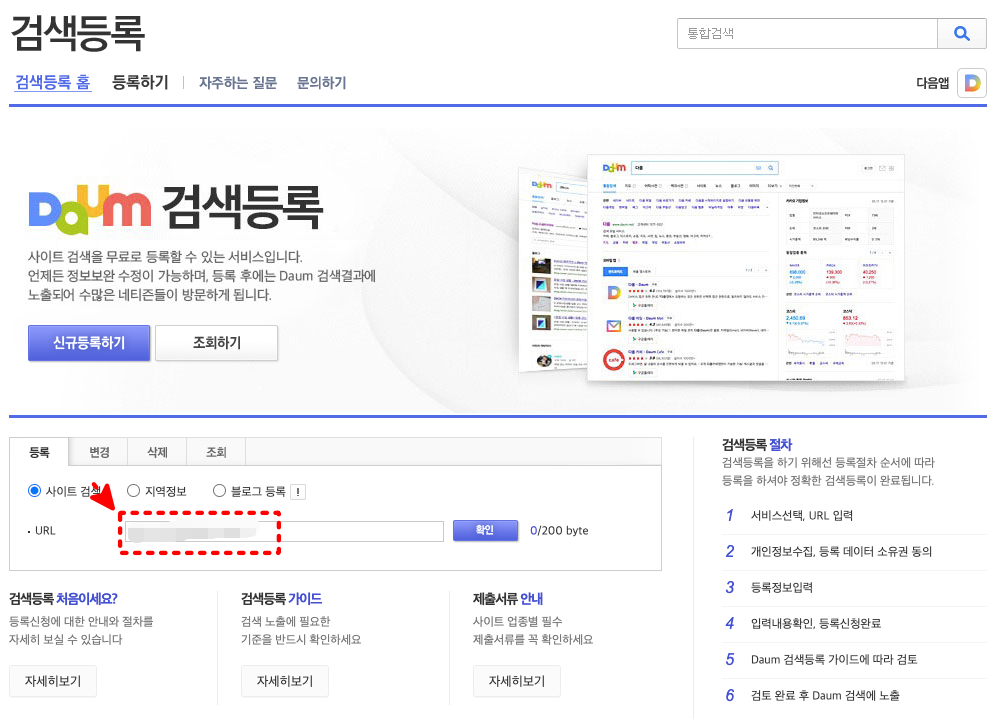Viewport: 995px width, 722px height.
Task: Click 조회하기 button
Action: (x=216, y=343)
